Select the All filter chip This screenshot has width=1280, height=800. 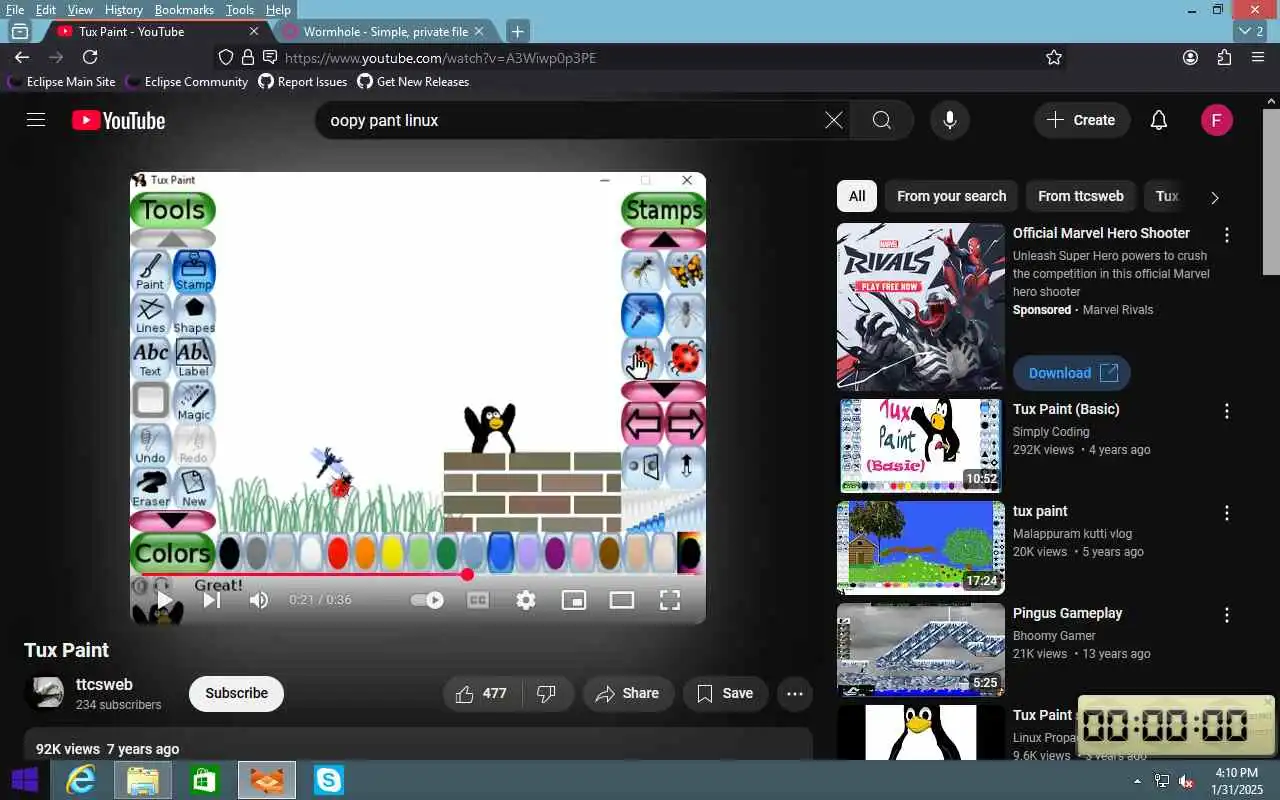pos(857,196)
